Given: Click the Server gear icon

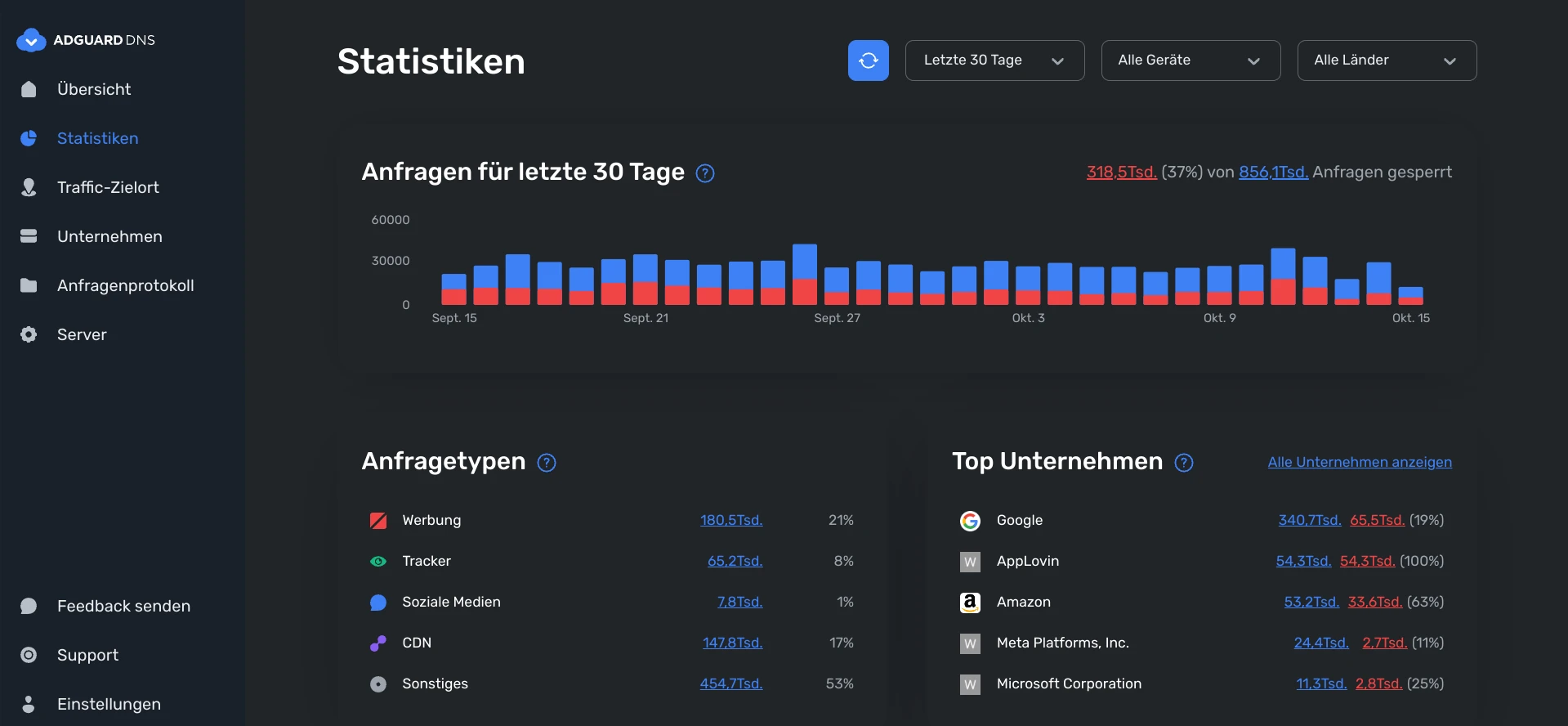Looking at the screenshot, I should [29, 334].
